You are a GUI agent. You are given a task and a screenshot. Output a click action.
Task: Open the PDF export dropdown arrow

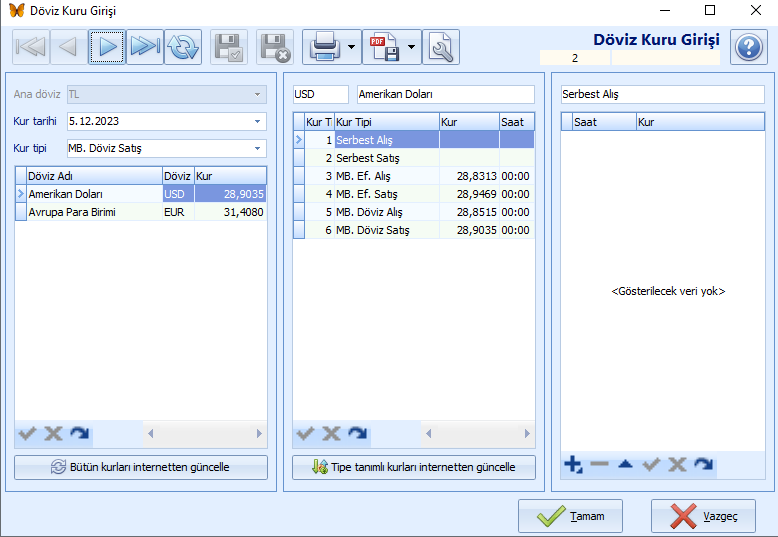pyautogui.click(x=412, y=47)
